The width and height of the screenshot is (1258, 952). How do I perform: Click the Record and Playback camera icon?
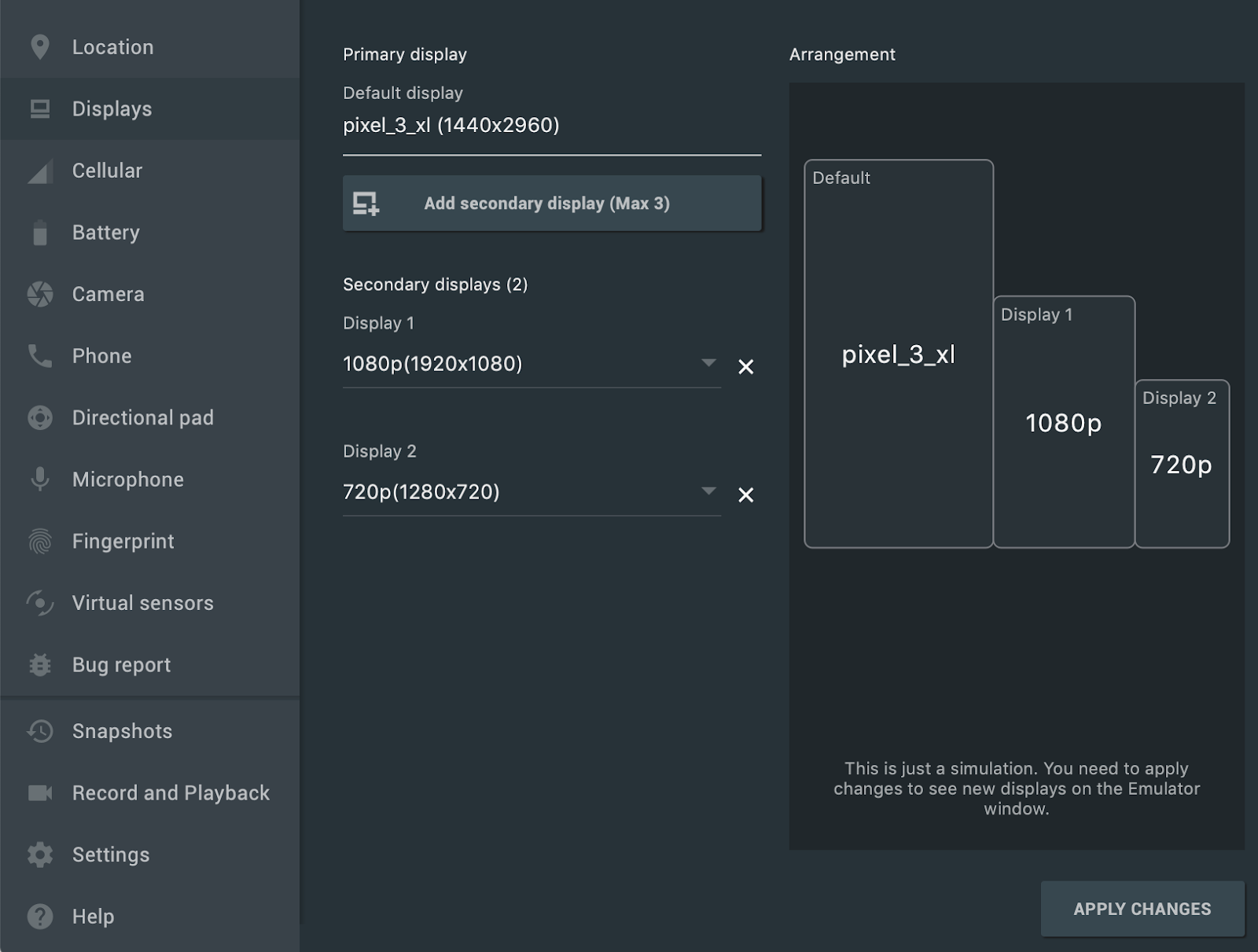pos(39,793)
